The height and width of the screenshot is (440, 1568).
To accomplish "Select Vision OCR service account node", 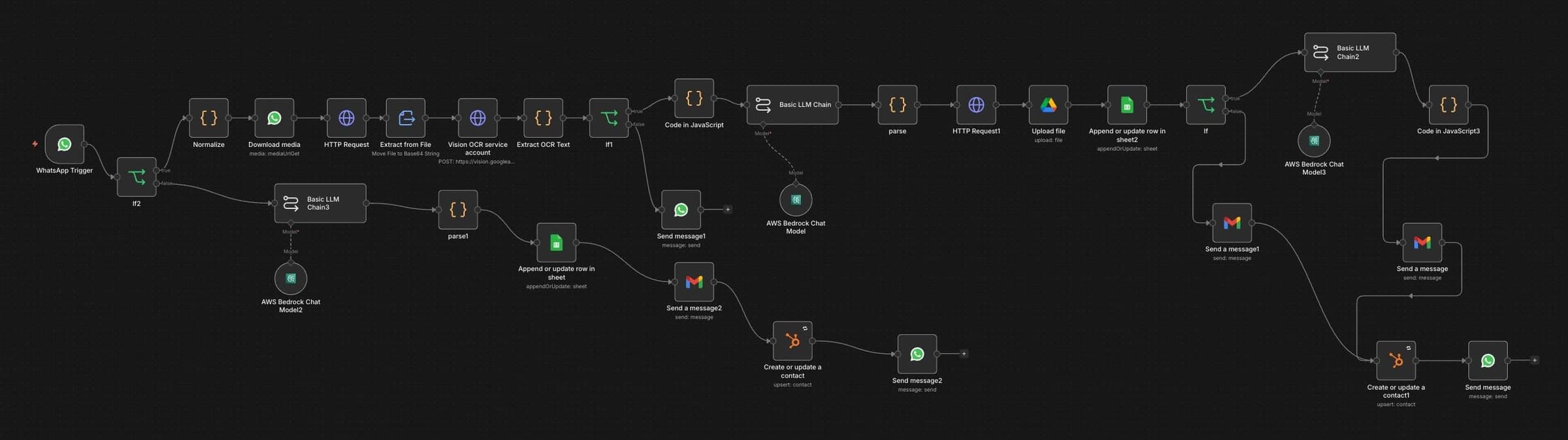I will (478, 118).
